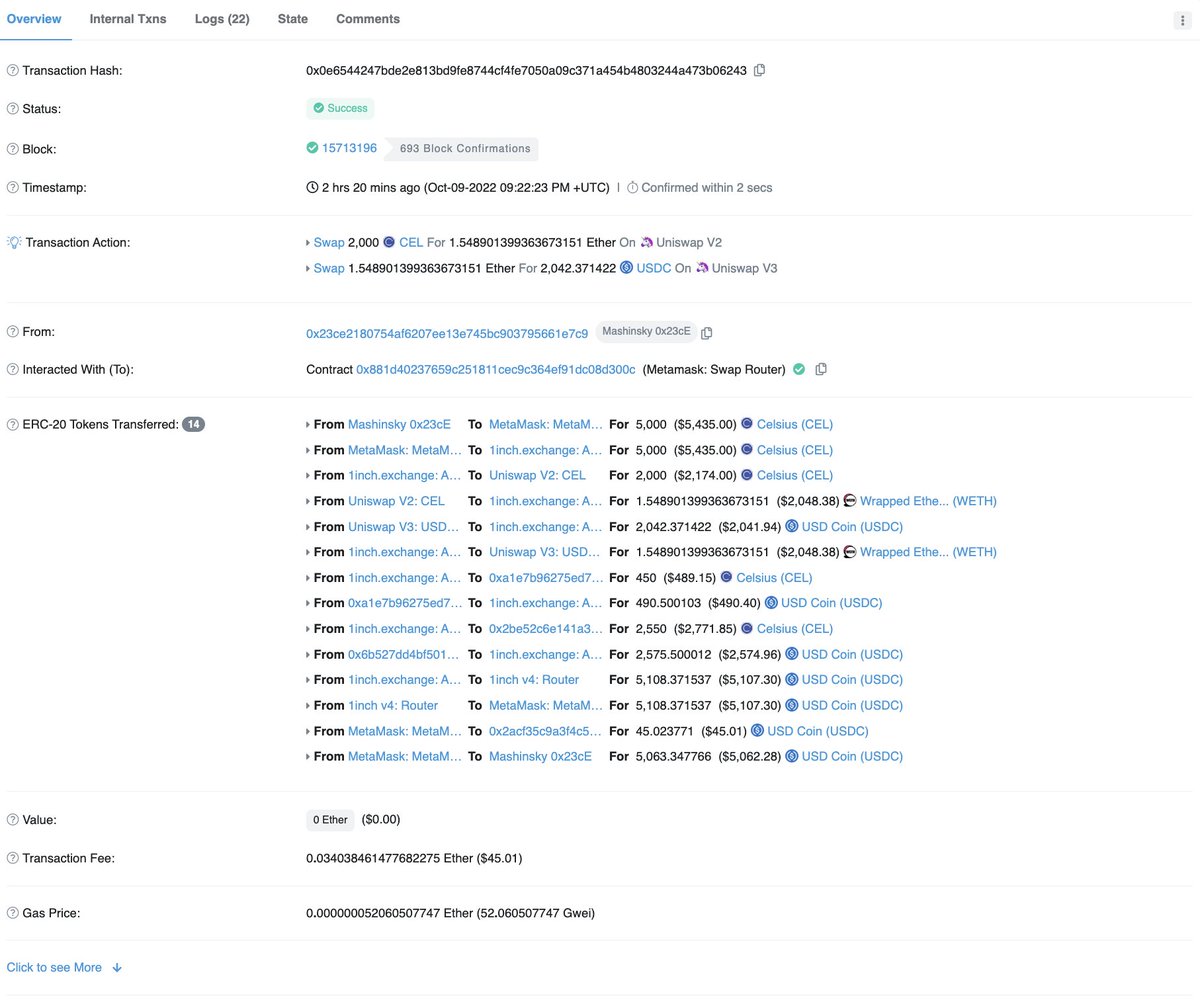Open contract address 0x881d4023... link
This screenshot has height=1000, width=1200.
pos(496,369)
